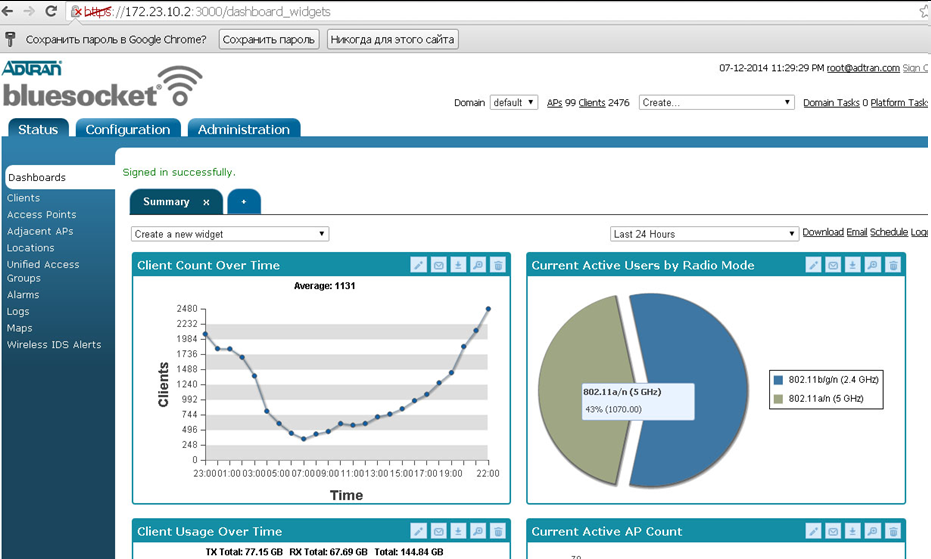The width and height of the screenshot is (931, 559).
Task: Delete the Current Active Users by Radio Mode widget
Action: coord(893,265)
